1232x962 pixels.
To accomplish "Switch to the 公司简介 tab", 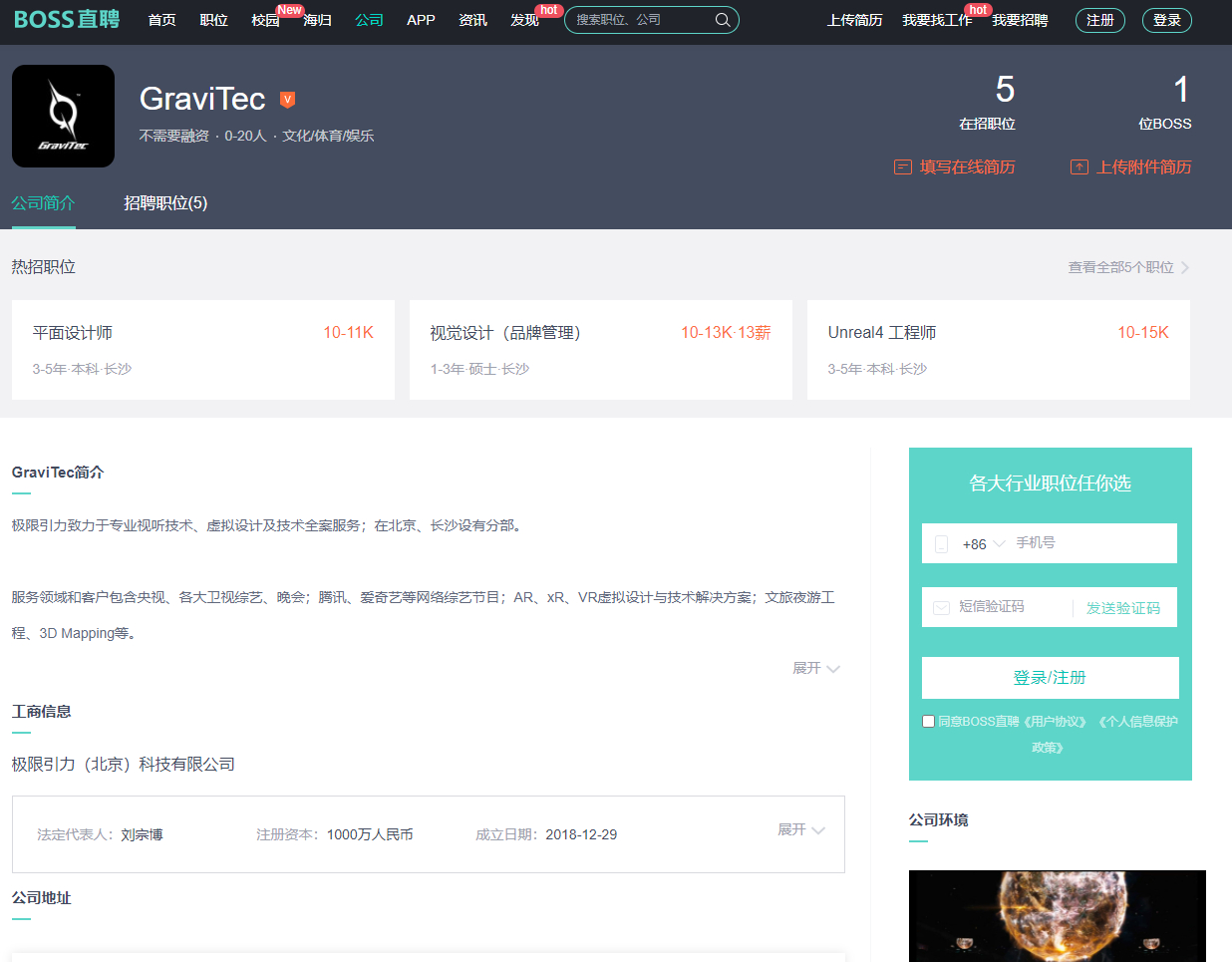I will pos(44,203).
